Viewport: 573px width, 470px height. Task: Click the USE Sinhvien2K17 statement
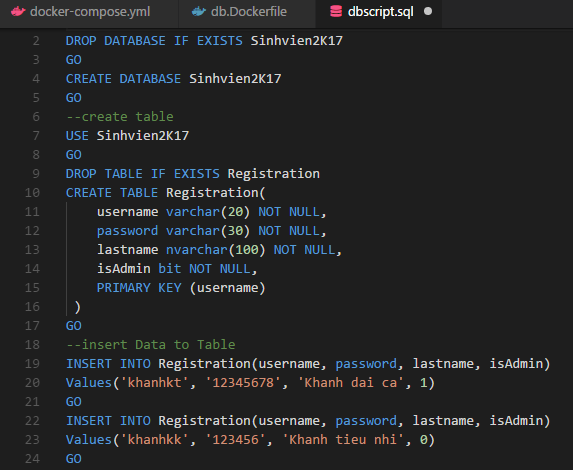pyautogui.click(x=127, y=136)
